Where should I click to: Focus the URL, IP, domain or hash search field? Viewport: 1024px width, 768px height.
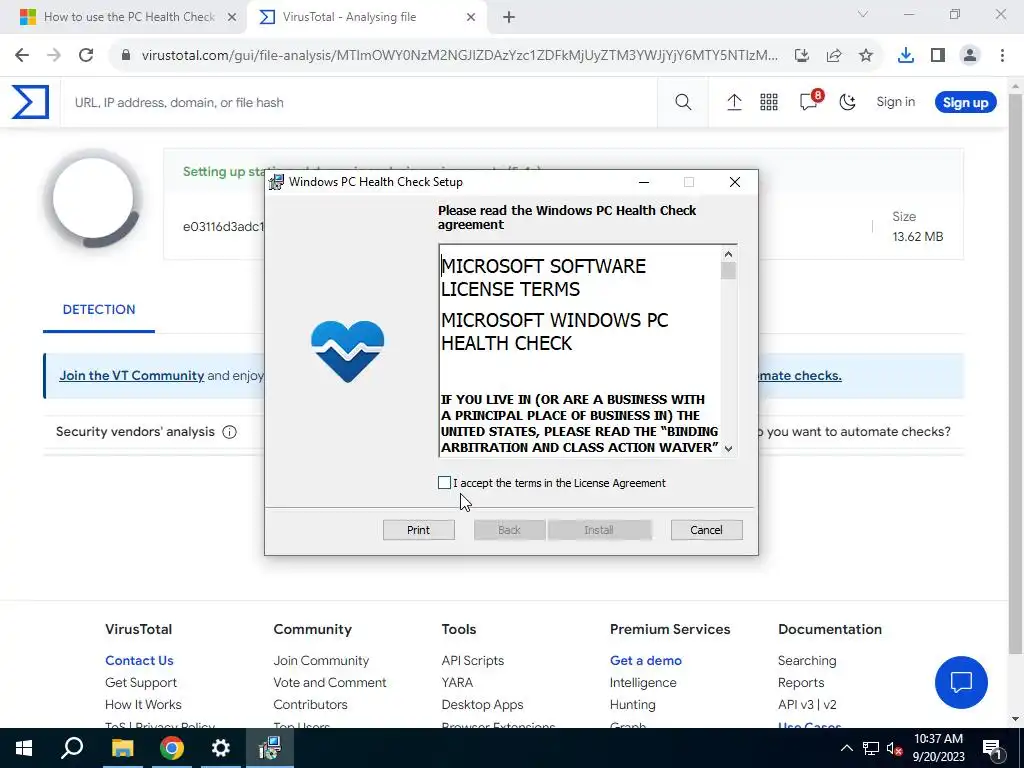pos(359,103)
